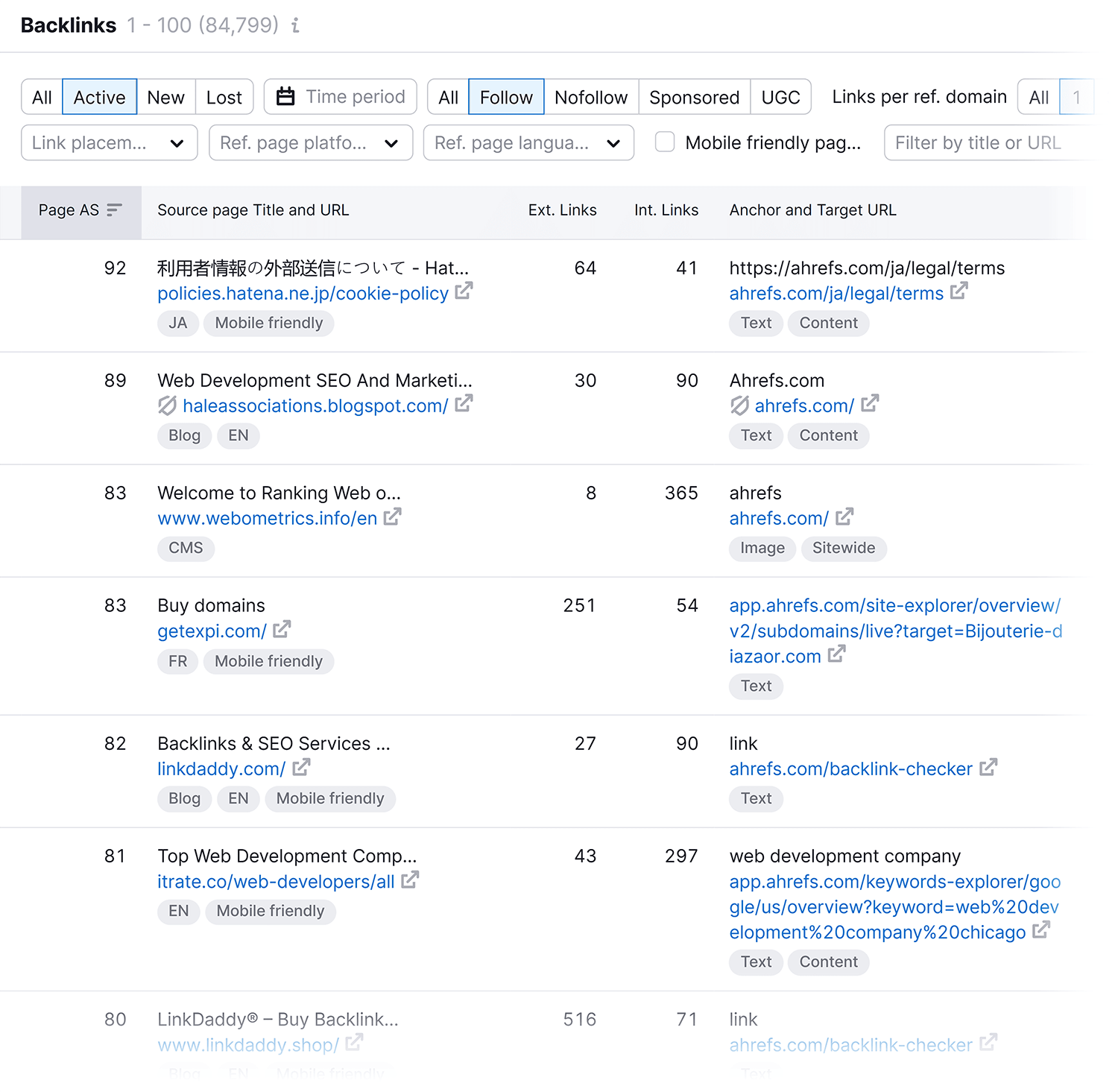Open the linkdaddy.com/ source link
The width and height of the screenshot is (1118, 1092).
pyautogui.click(x=221, y=768)
